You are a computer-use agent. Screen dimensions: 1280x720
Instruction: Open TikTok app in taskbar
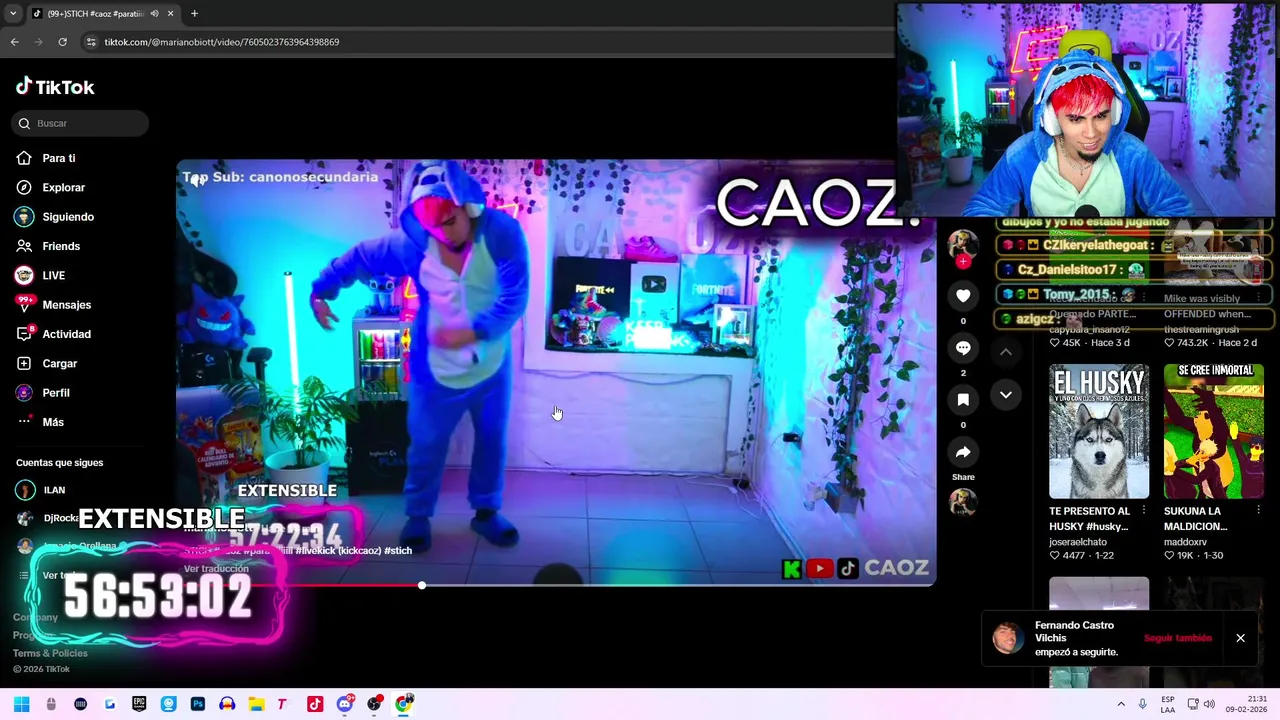pyautogui.click(x=315, y=704)
